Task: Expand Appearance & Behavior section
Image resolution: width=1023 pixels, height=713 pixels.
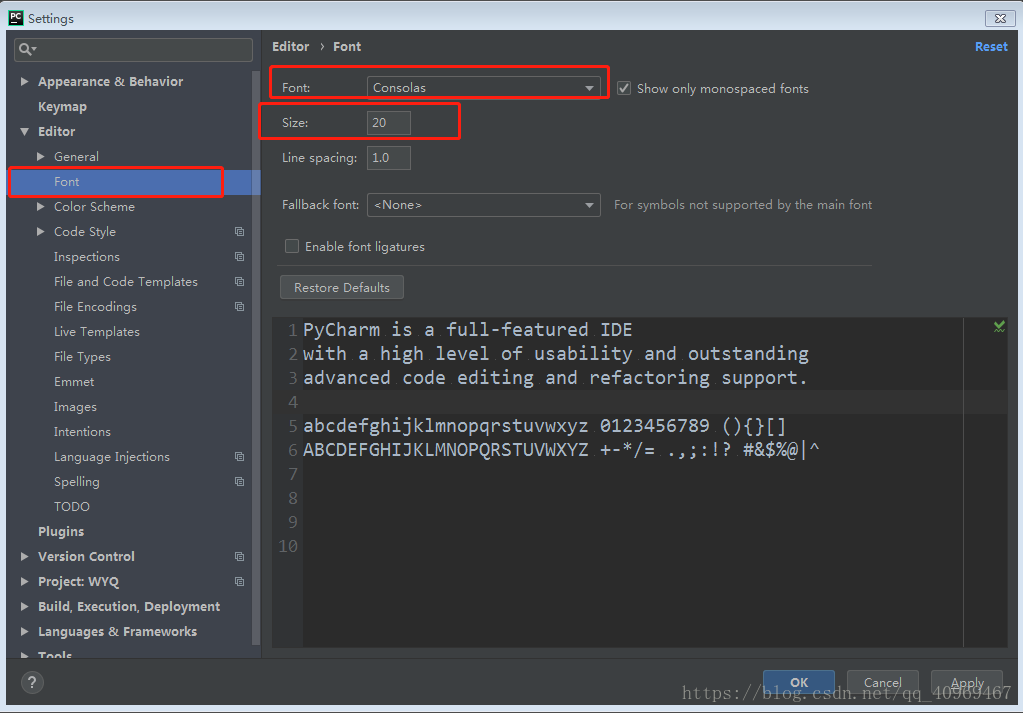Action: 24,82
